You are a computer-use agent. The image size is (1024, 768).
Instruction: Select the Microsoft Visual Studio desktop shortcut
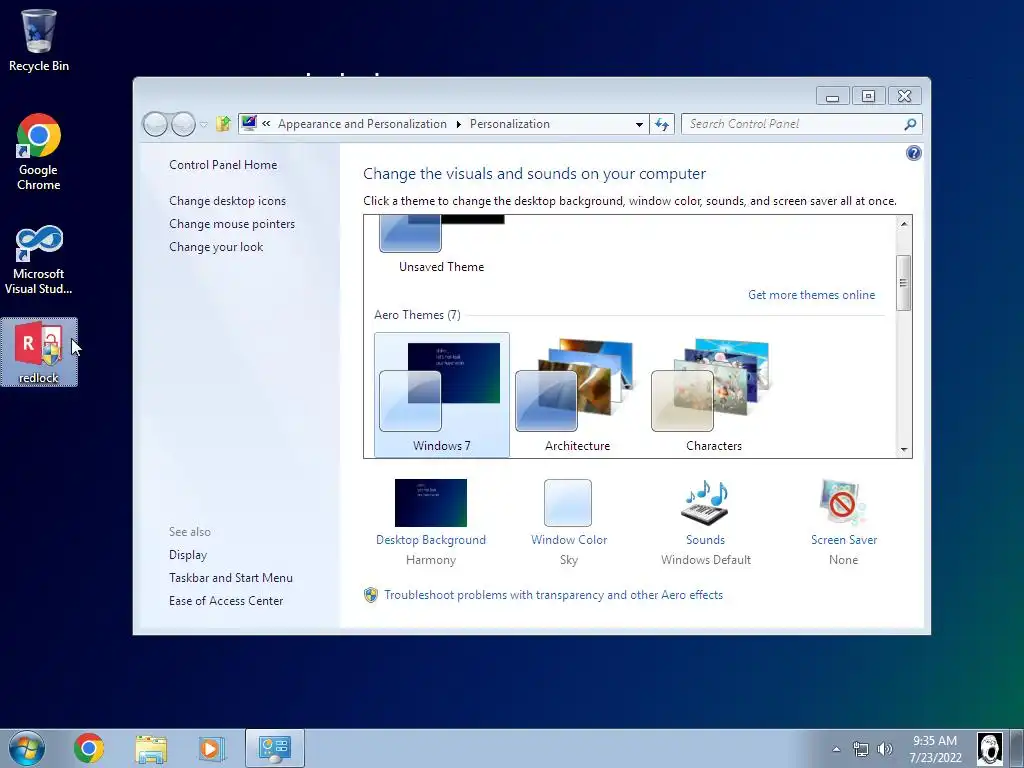point(39,260)
